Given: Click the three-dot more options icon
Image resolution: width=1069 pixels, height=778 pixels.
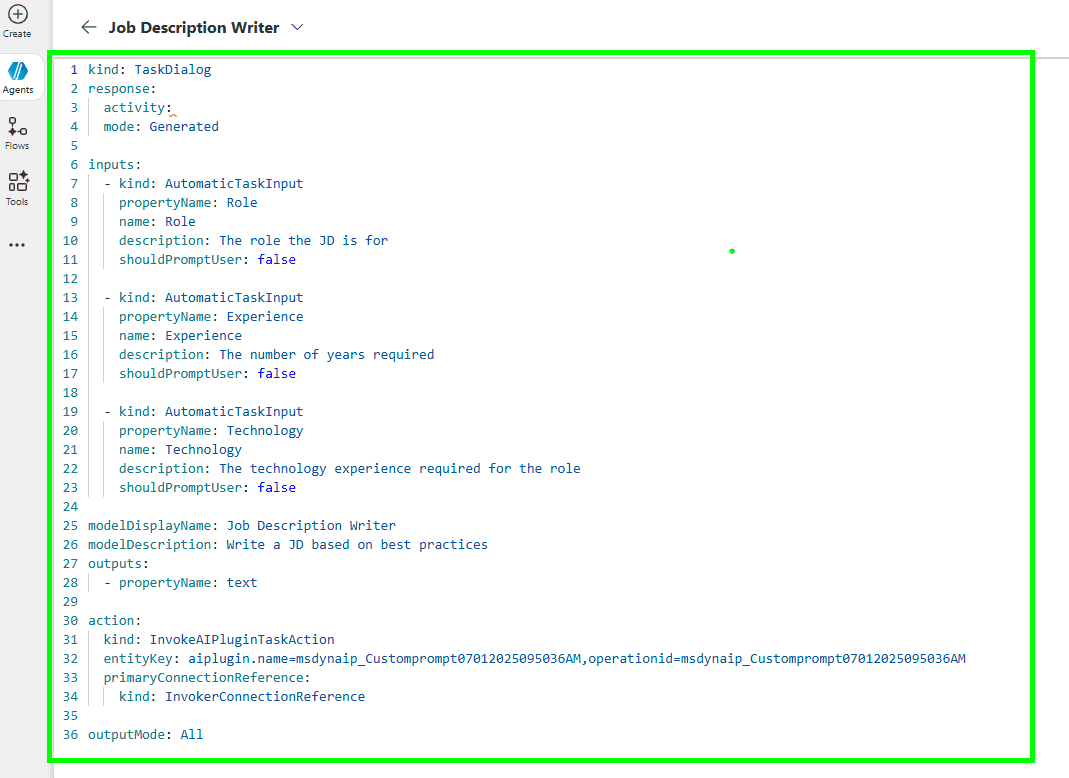Looking at the screenshot, I should (x=17, y=245).
